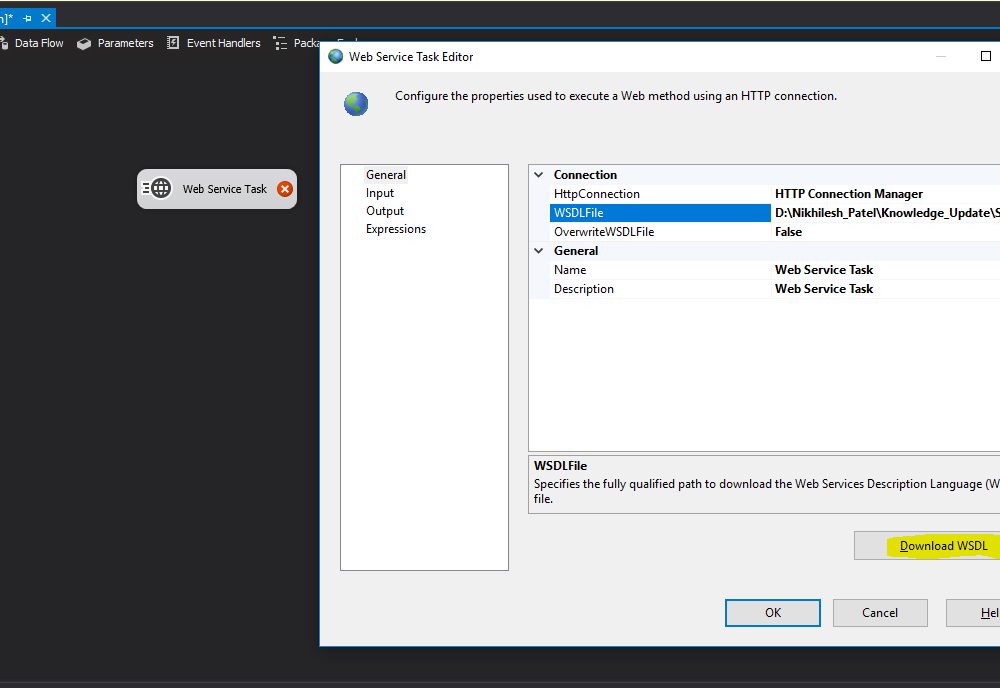Collapse the Connection property group
Viewport: 1000px width, 688px height.
pos(539,175)
